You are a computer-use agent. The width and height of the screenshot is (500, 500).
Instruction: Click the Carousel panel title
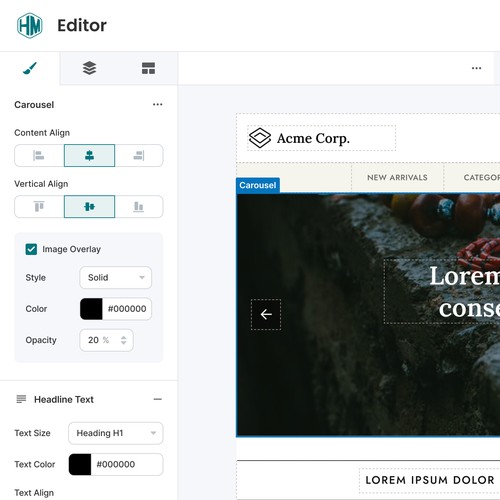[x=34, y=105]
